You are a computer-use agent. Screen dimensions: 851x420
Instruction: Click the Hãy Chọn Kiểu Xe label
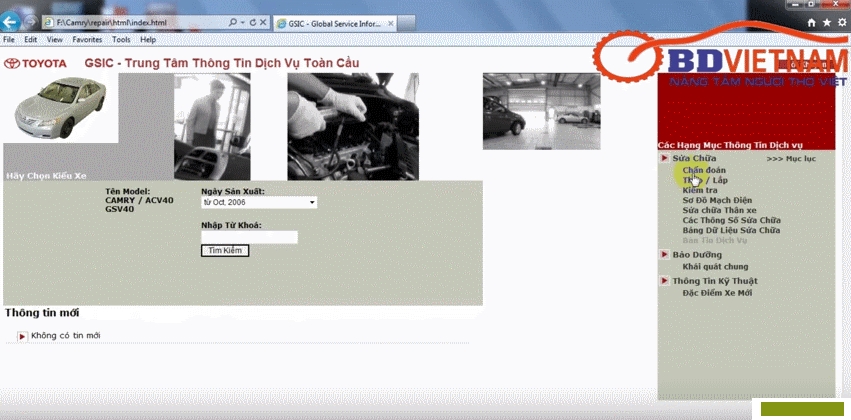tap(46, 176)
